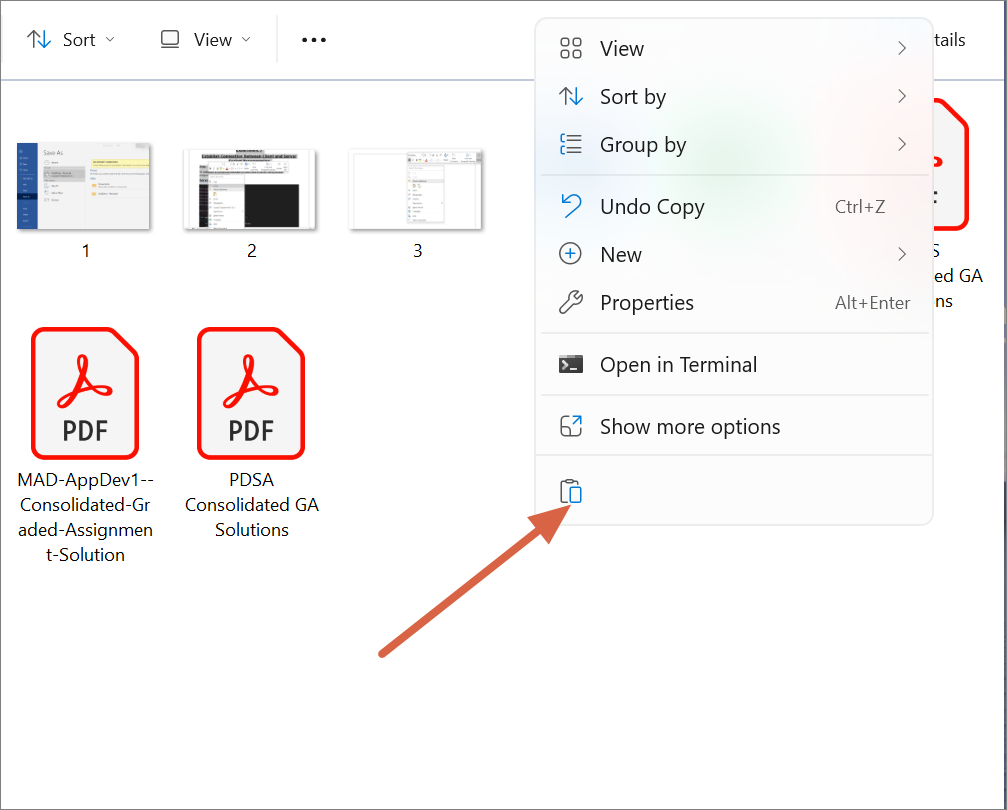The height and width of the screenshot is (810, 1007).
Task: Select Group by in the context menu
Action: [643, 144]
